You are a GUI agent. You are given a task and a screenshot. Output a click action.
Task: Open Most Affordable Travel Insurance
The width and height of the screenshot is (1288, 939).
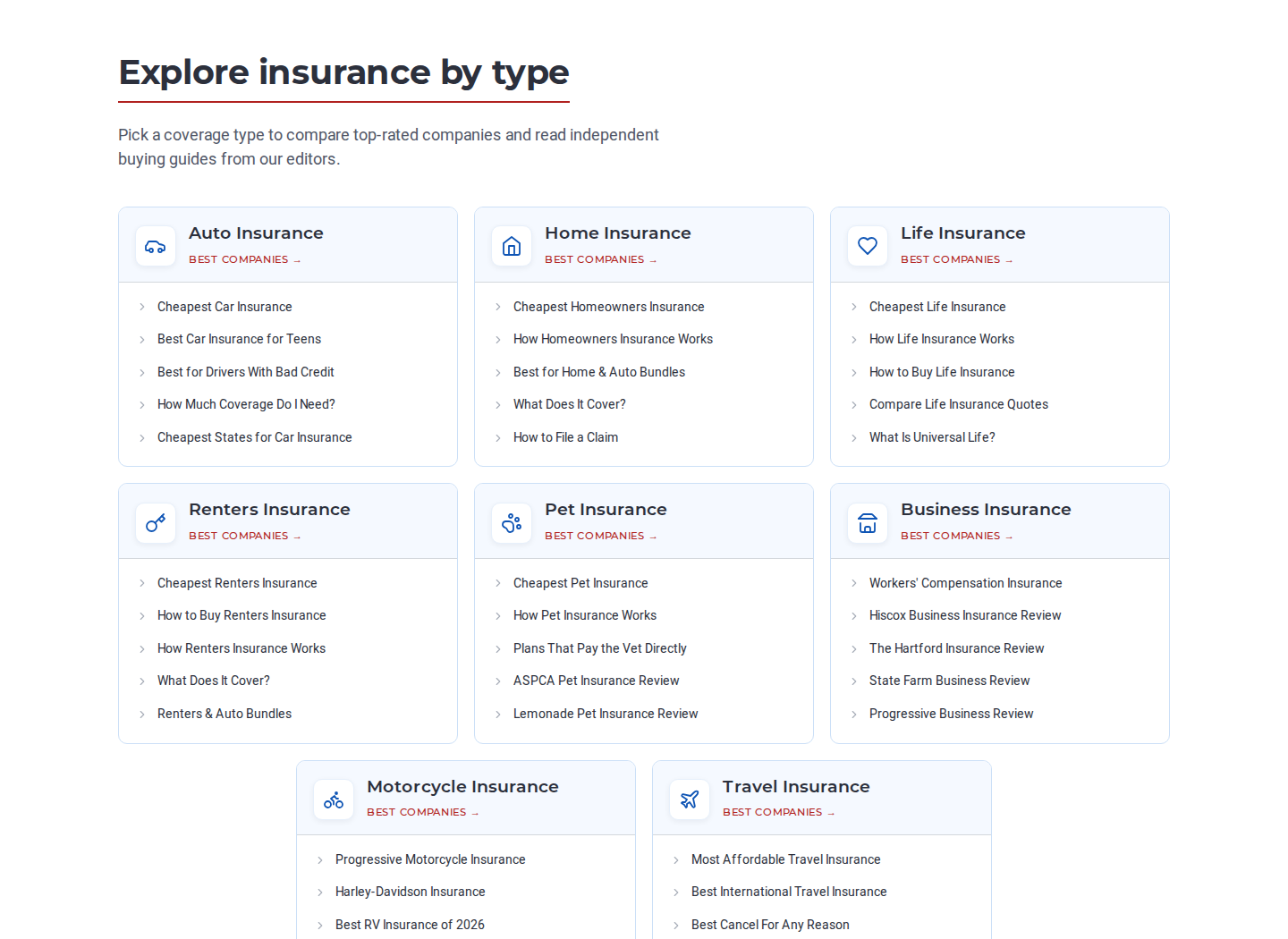[785, 859]
